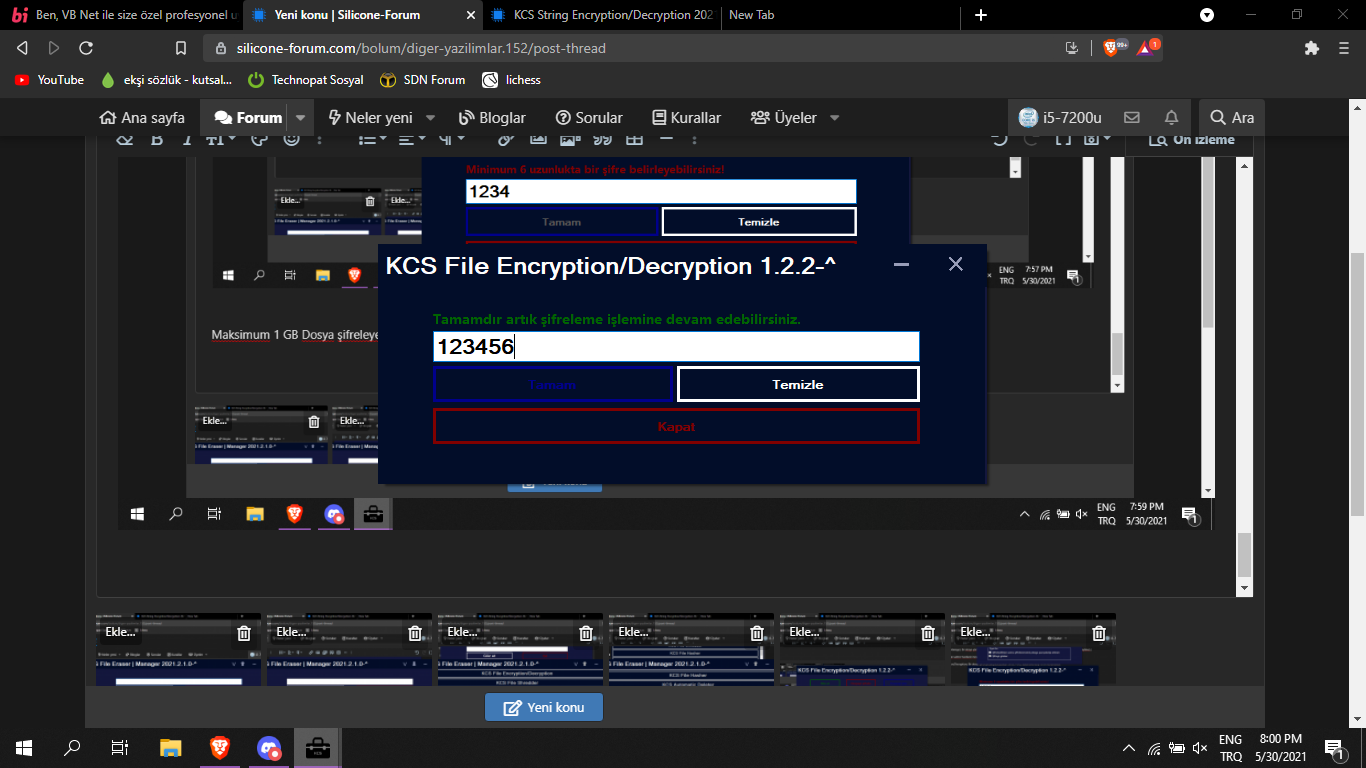Open the Windows Start menu

[24, 747]
